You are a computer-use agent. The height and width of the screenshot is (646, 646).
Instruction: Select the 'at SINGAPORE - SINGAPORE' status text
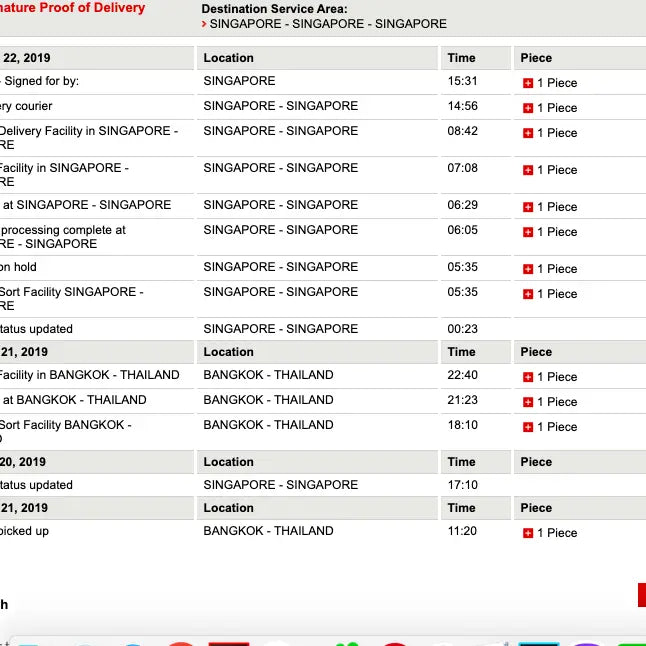[x=87, y=205]
